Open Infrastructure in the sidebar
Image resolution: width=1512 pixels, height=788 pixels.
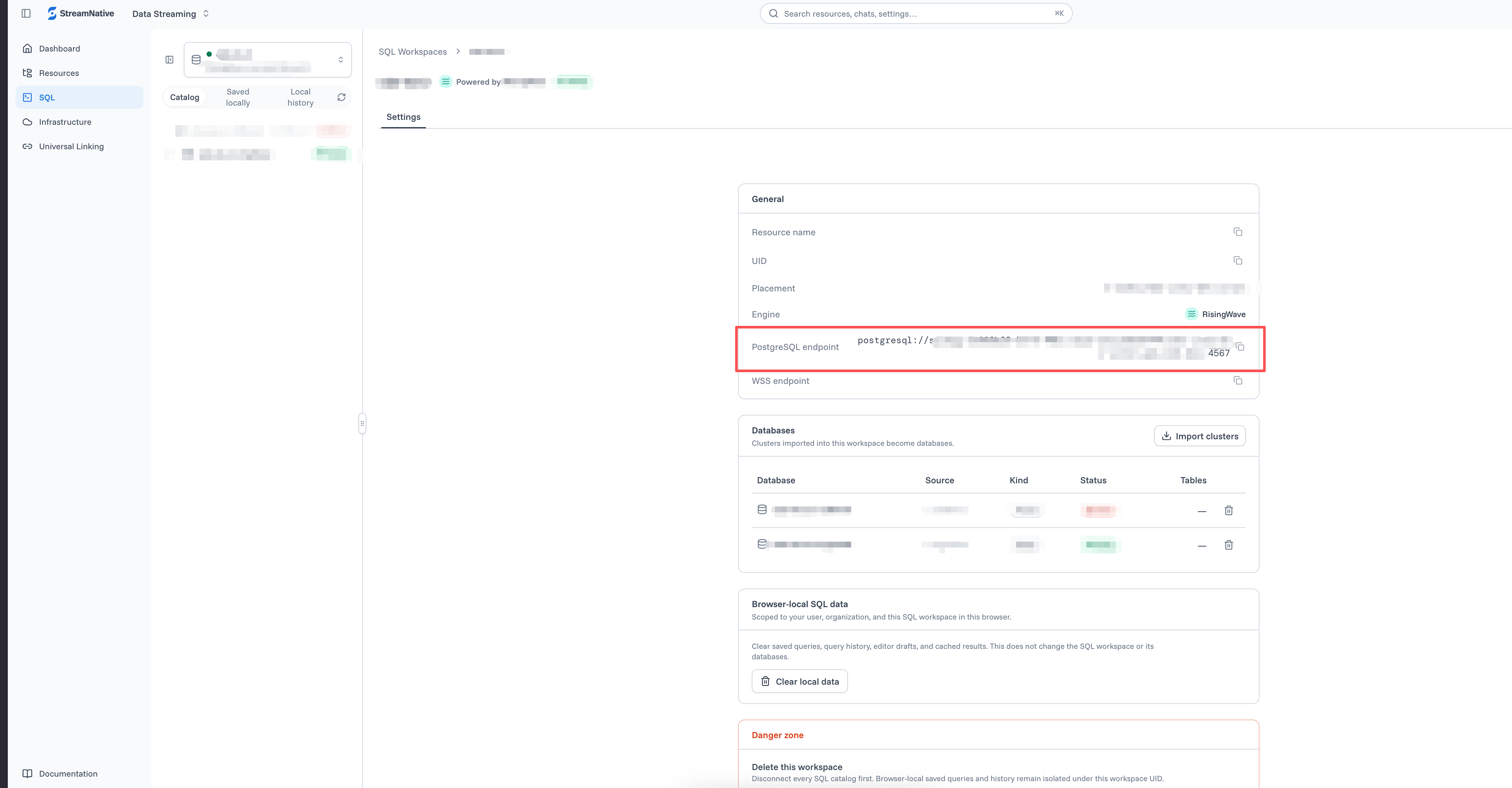79,122
